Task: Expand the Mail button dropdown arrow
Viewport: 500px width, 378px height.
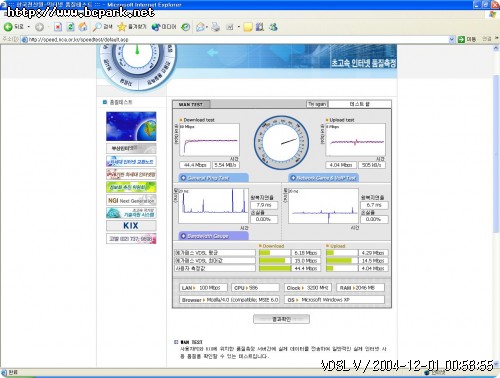Action: tap(207, 27)
